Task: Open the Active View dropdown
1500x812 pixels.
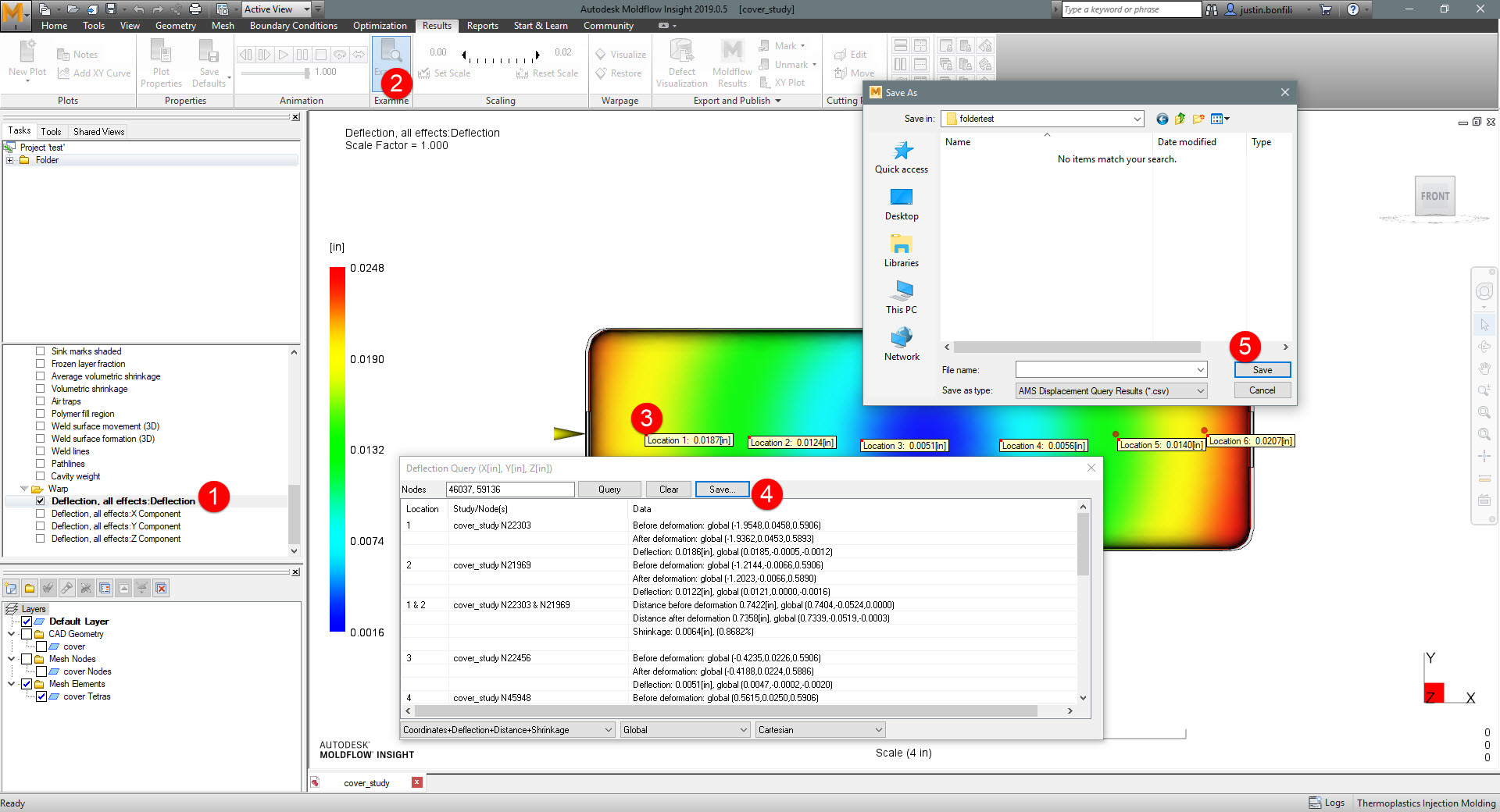Action: (x=307, y=9)
